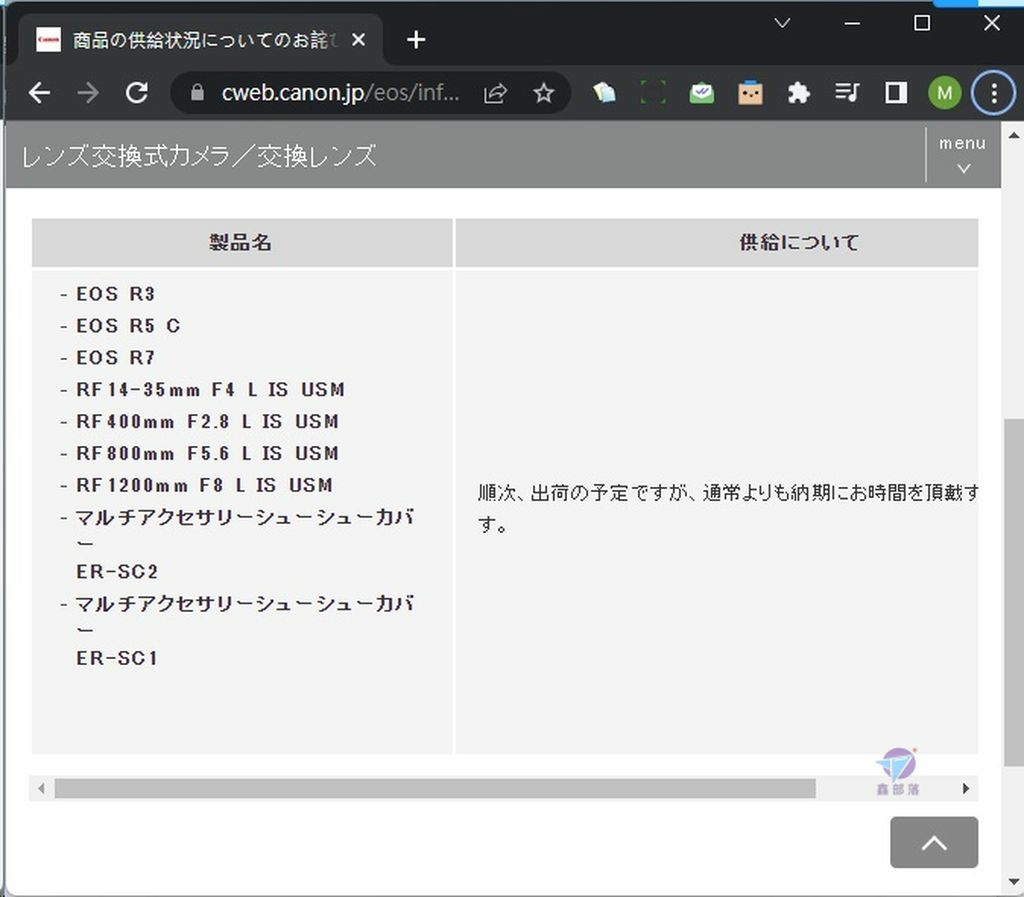Click the forward navigation arrow
The width and height of the screenshot is (1024, 897).
tap(88, 93)
